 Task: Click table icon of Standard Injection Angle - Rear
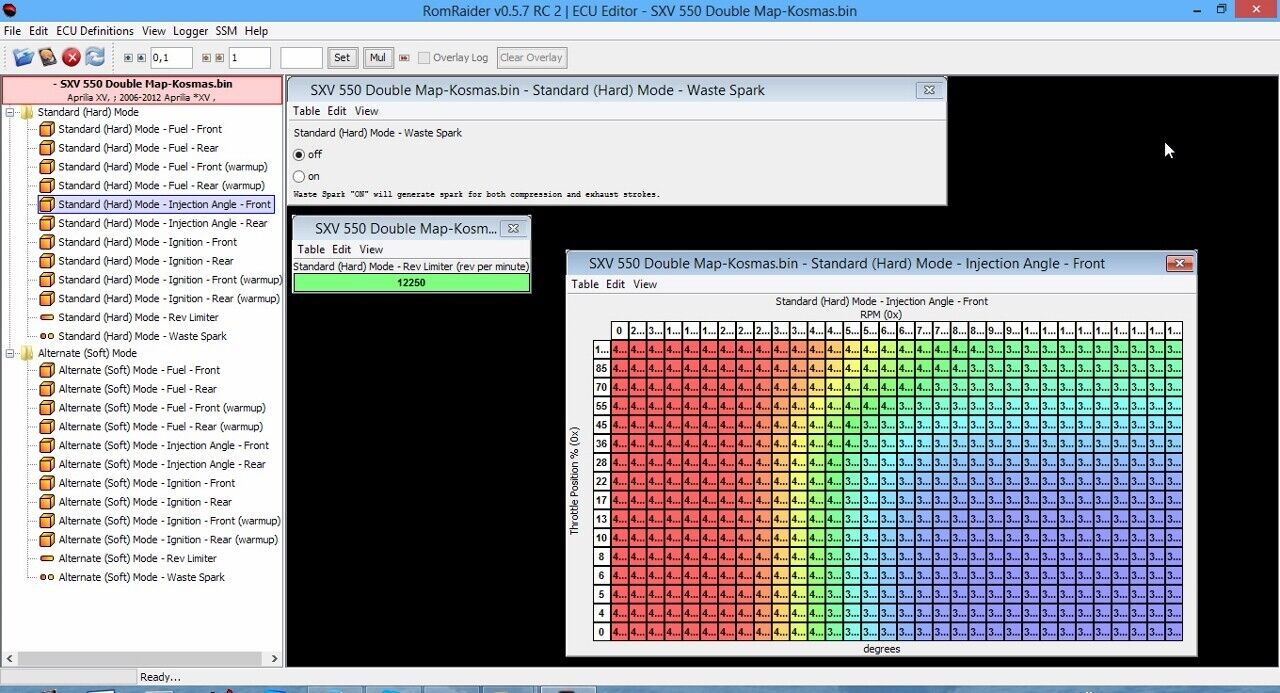[47, 223]
